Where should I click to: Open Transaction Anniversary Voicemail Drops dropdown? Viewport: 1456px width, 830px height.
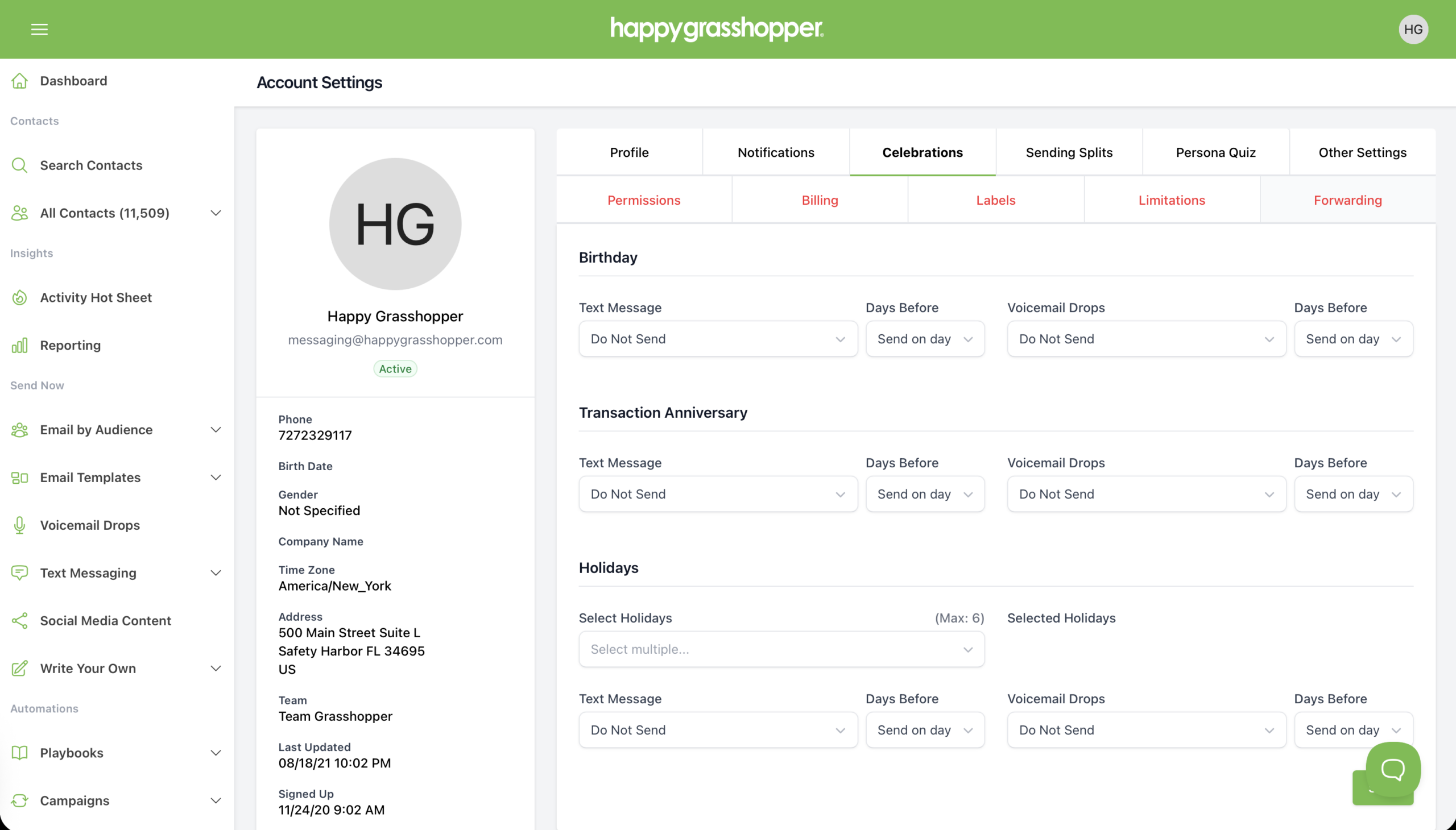pos(1146,494)
